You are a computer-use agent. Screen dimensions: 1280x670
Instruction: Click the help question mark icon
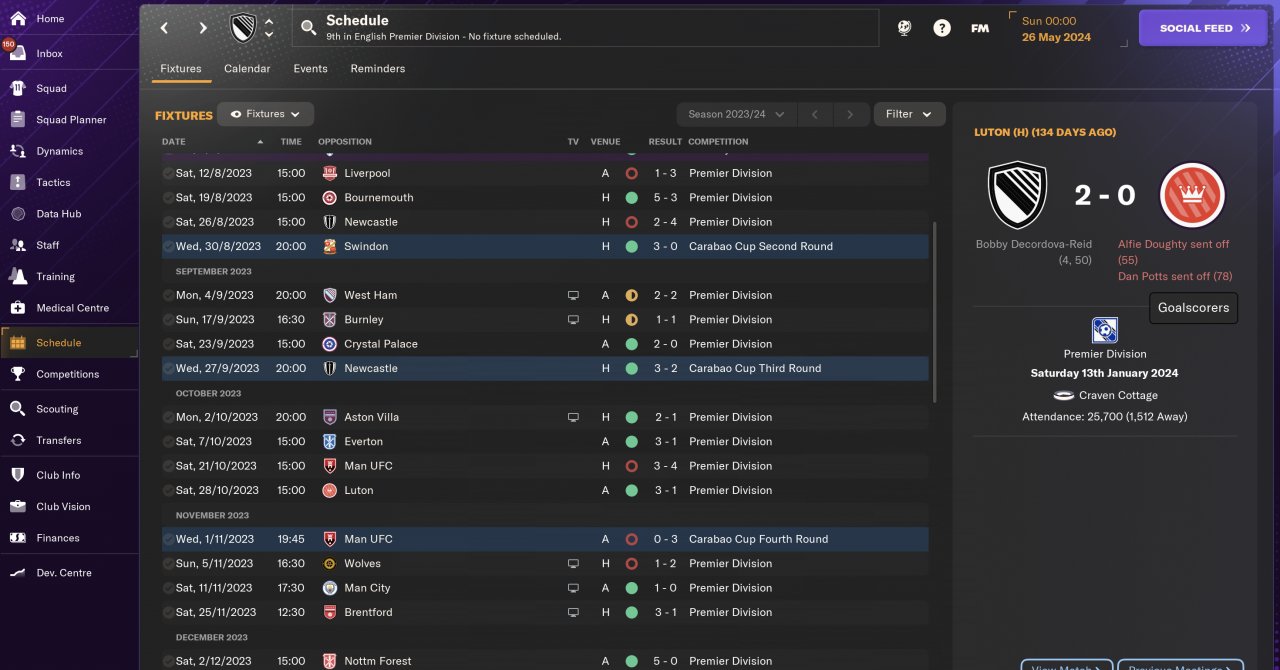(x=942, y=28)
